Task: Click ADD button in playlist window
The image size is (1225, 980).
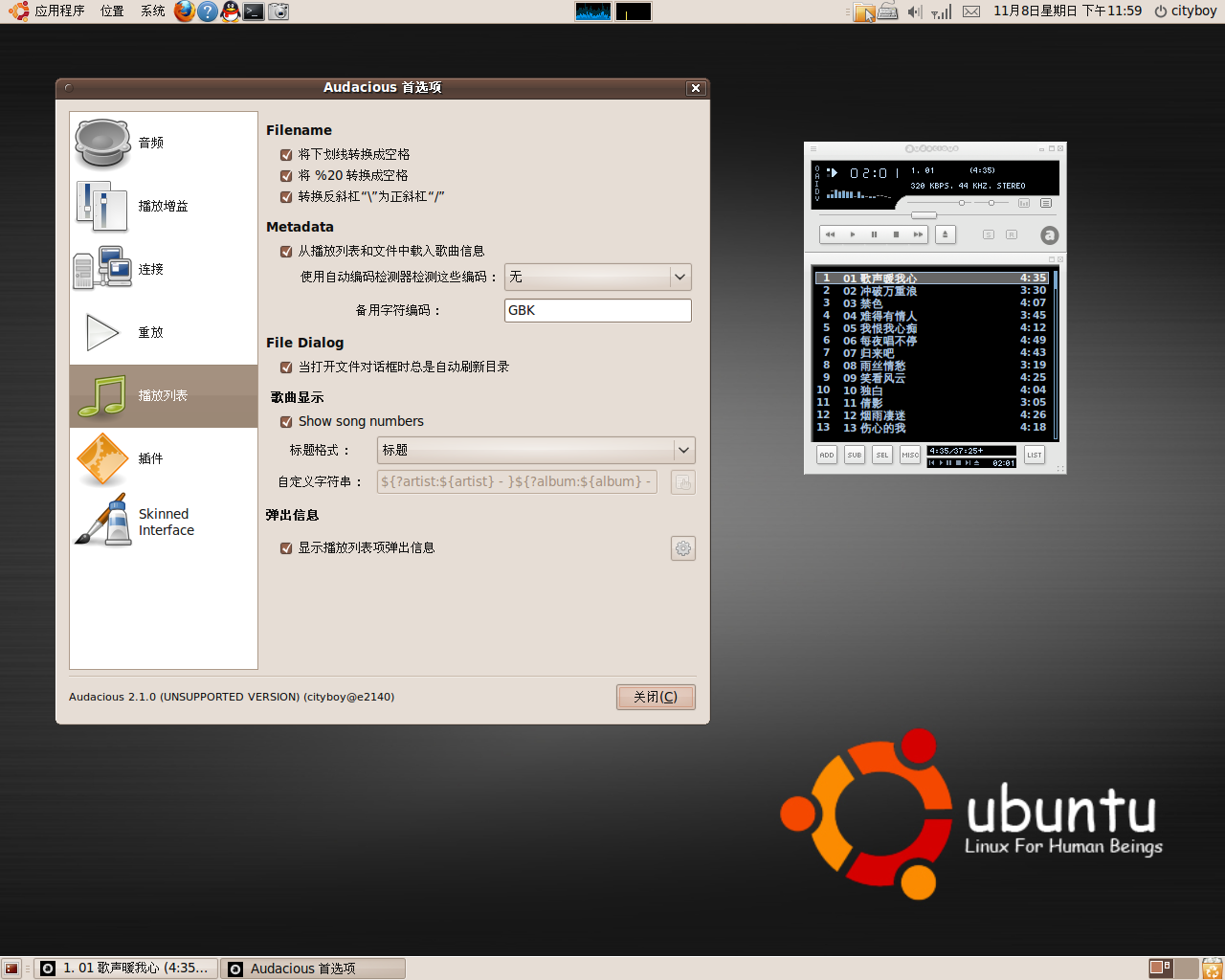Action: pyautogui.click(x=827, y=455)
